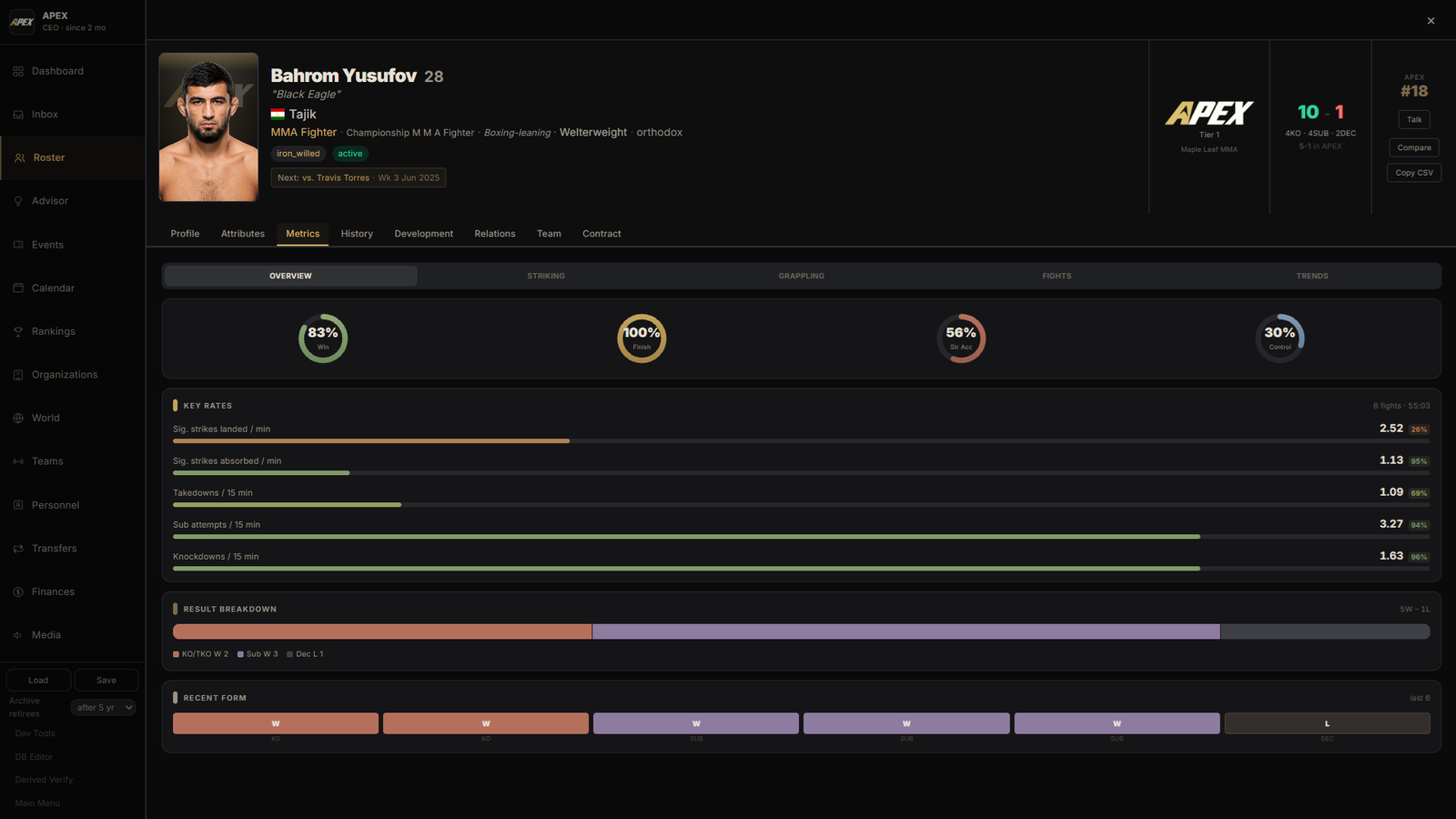Open the Derived Verify link

click(x=44, y=780)
